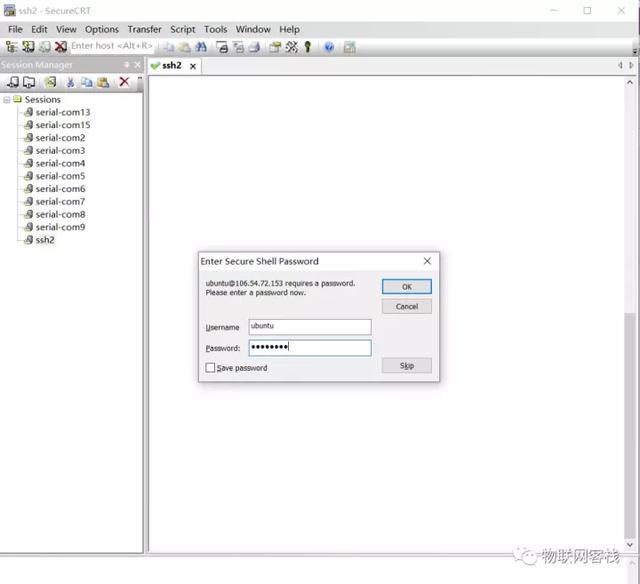This screenshot has height=584, width=640.
Task: Click the Username input field
Action: pos(310,326)
